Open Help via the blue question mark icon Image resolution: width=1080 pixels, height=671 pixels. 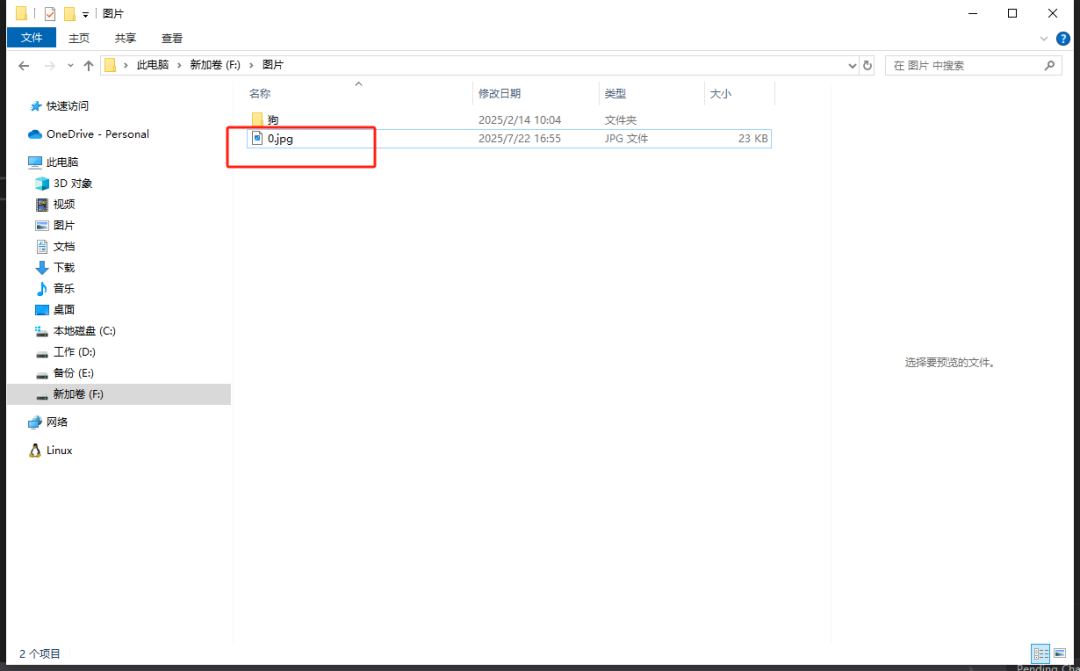pyautogui.click(x=1063, y=38)
